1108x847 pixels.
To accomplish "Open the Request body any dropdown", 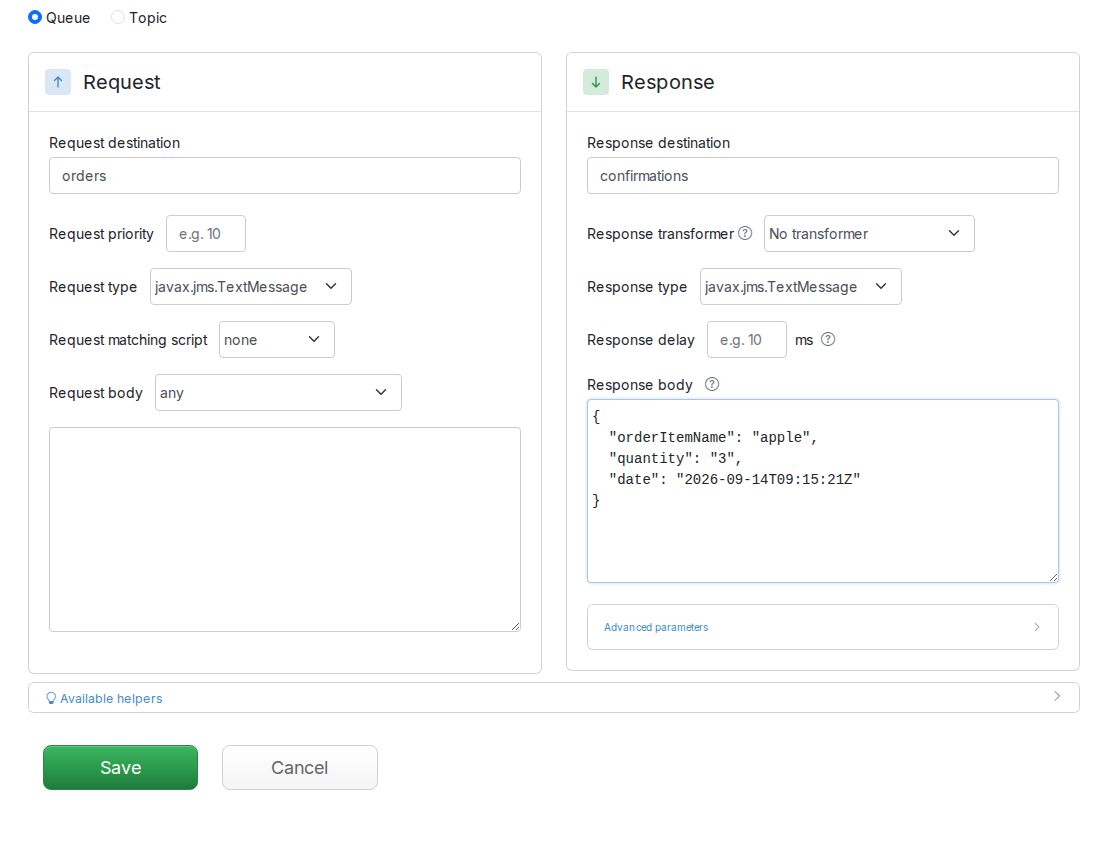I will (278, 392).
